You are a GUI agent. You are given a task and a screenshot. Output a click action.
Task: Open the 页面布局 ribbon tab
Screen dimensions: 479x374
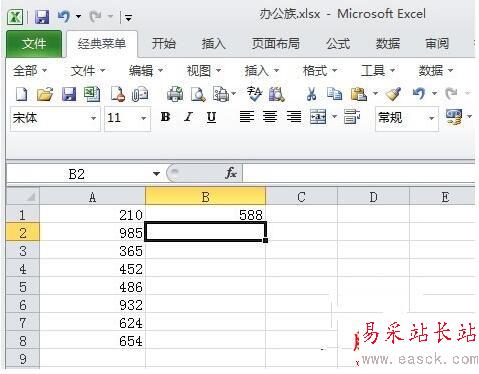pos(276,44)
